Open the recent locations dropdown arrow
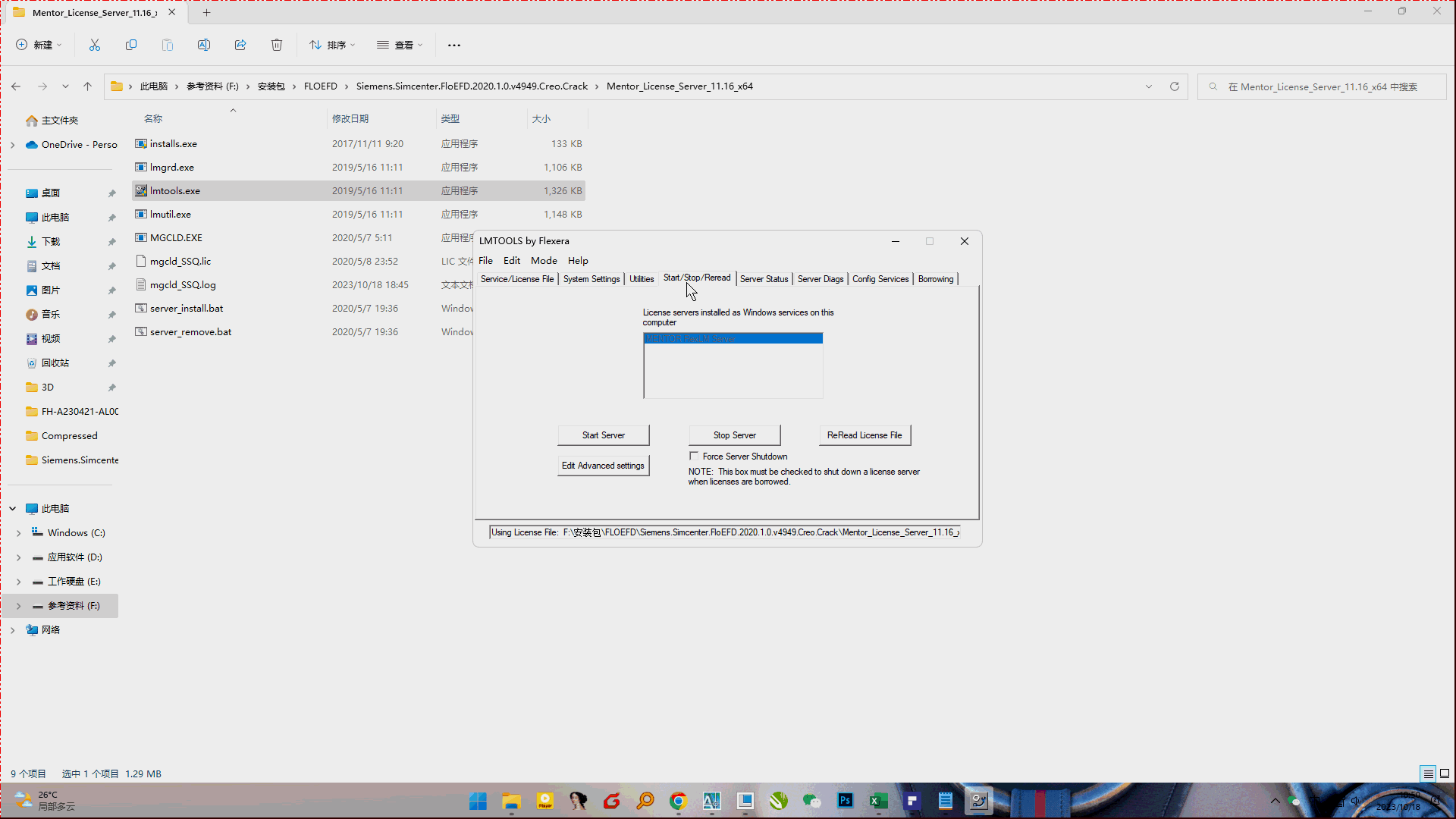This screenshot has width=1456, height=819. (65, 86)
